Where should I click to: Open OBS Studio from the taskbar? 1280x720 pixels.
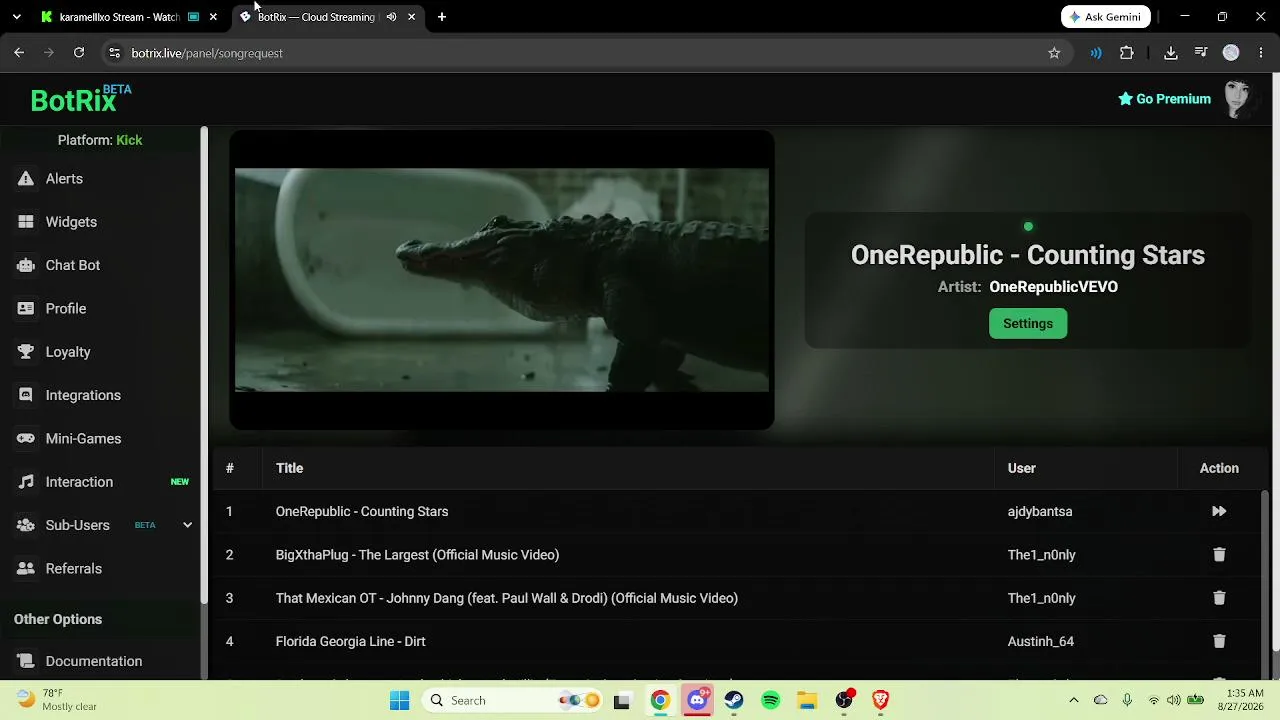844,700
